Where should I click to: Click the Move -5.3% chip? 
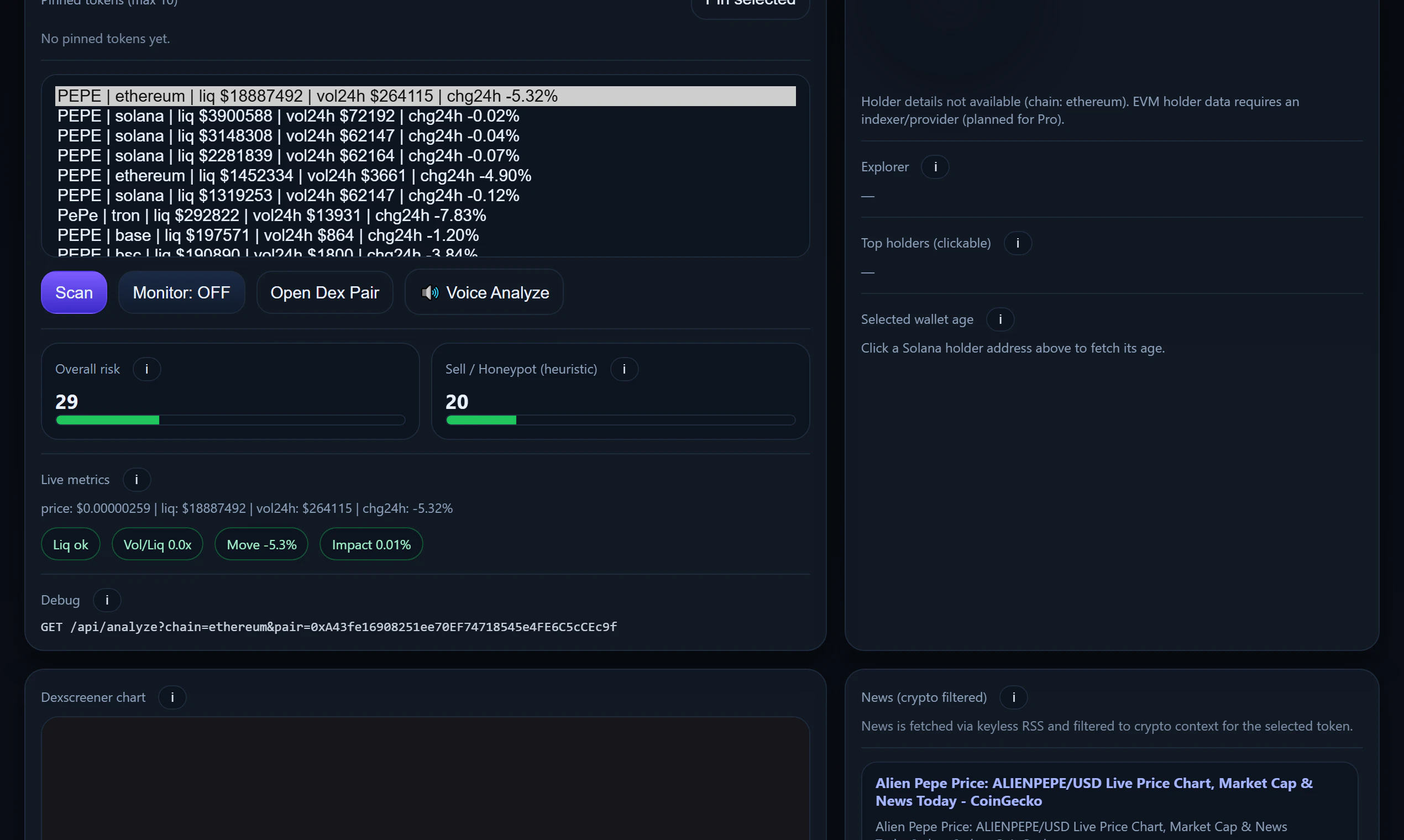tap(261, 544)
